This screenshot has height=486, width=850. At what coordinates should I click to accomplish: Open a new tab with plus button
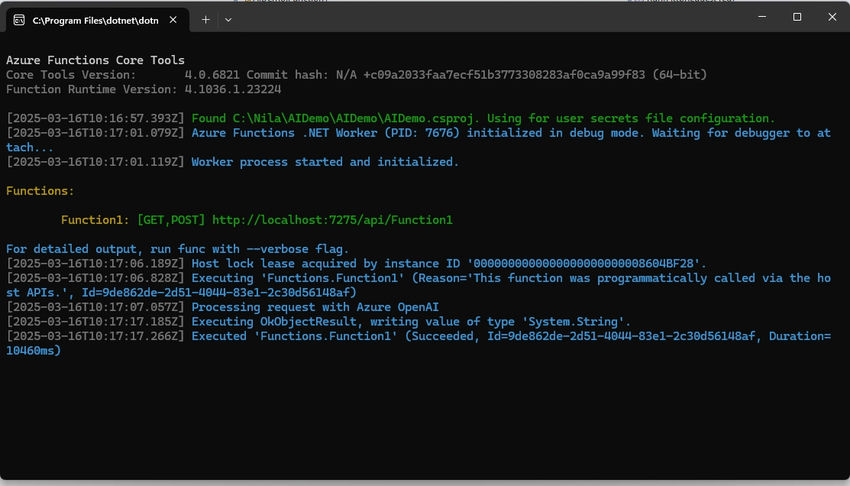tap(205, 20)
